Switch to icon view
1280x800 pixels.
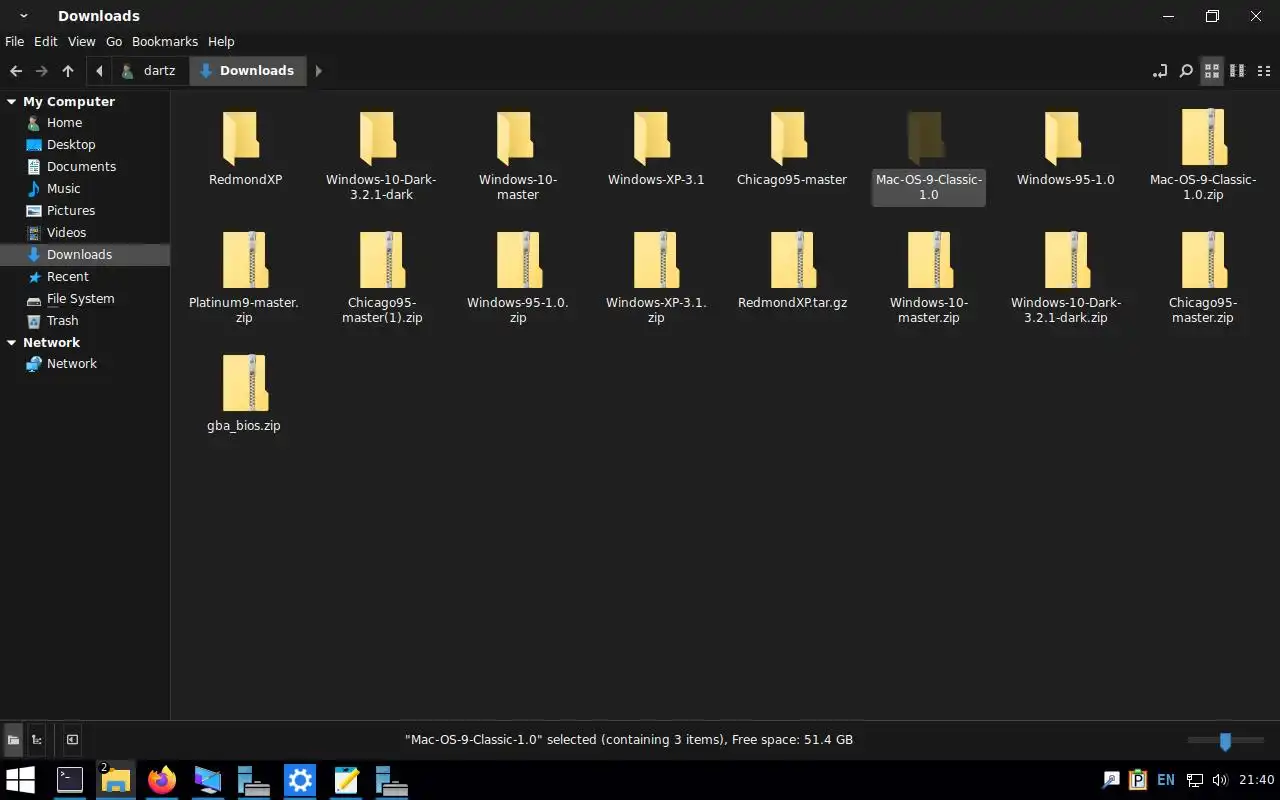[1212, 71]
